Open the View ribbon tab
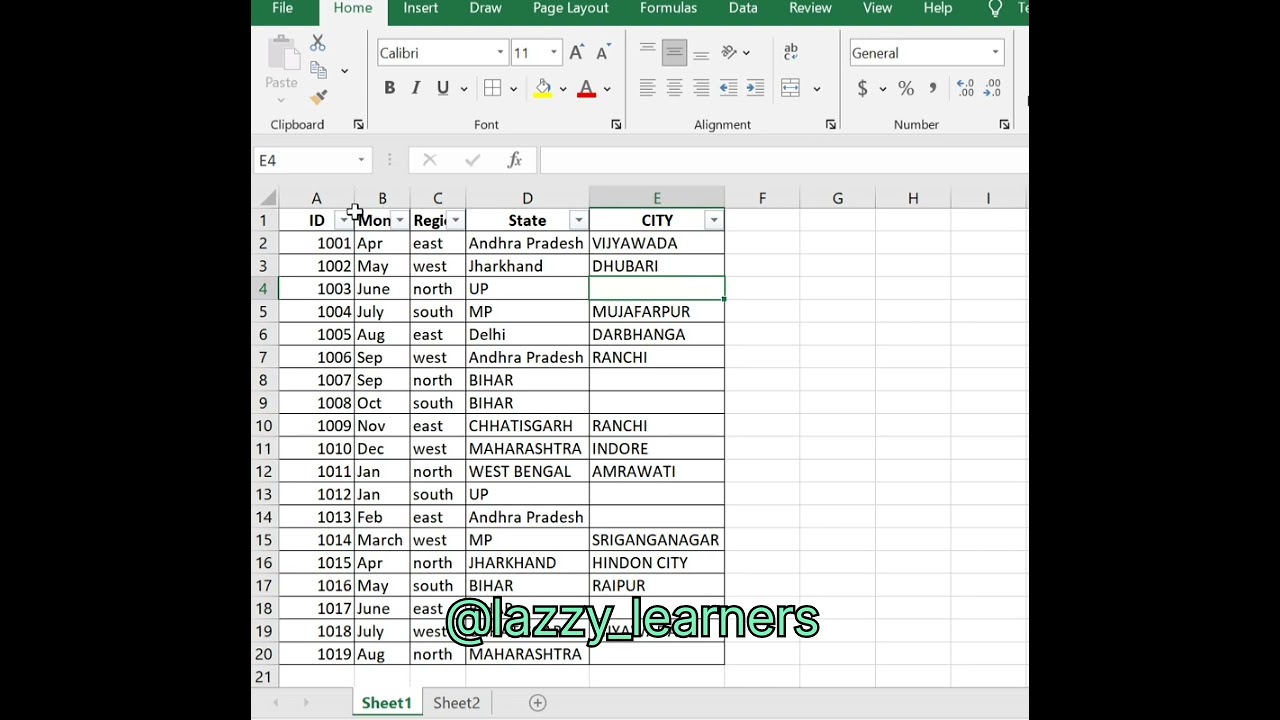The width and height of the screenshot is (1280, 720). click(x=877, y=8)
